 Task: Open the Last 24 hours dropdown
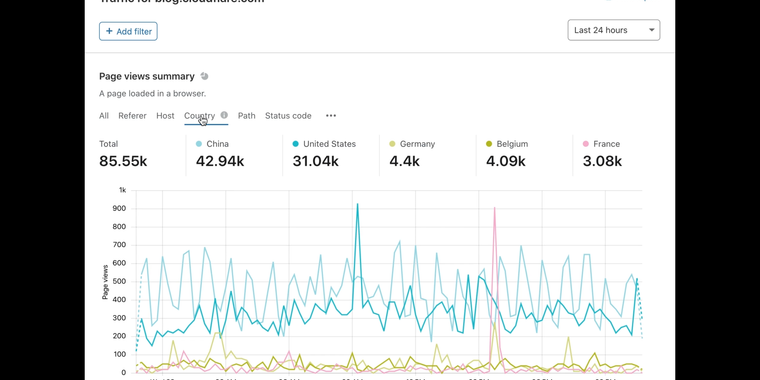[614, 30]
